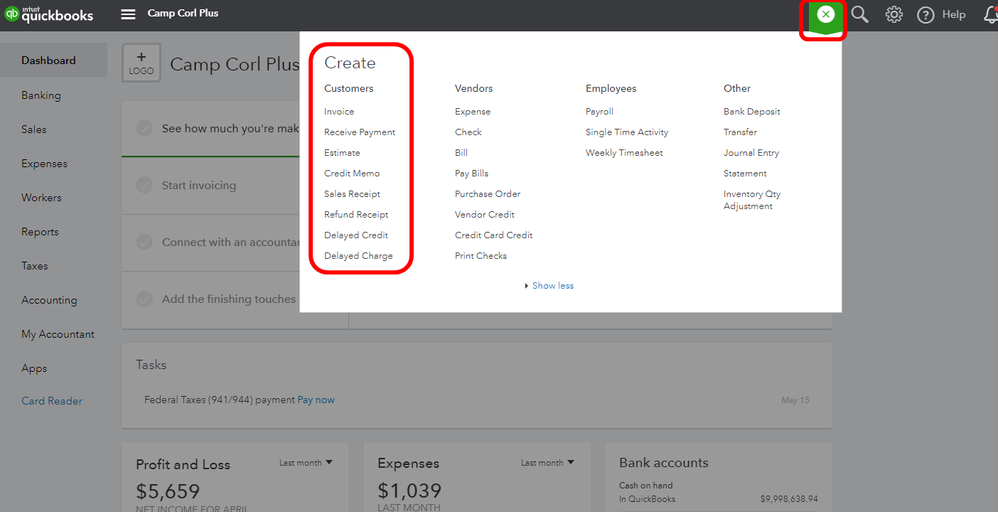The width and height of the screenshot is (998, 512).
Task: Add a company logo placeholder
Action: tap(141, 63)
